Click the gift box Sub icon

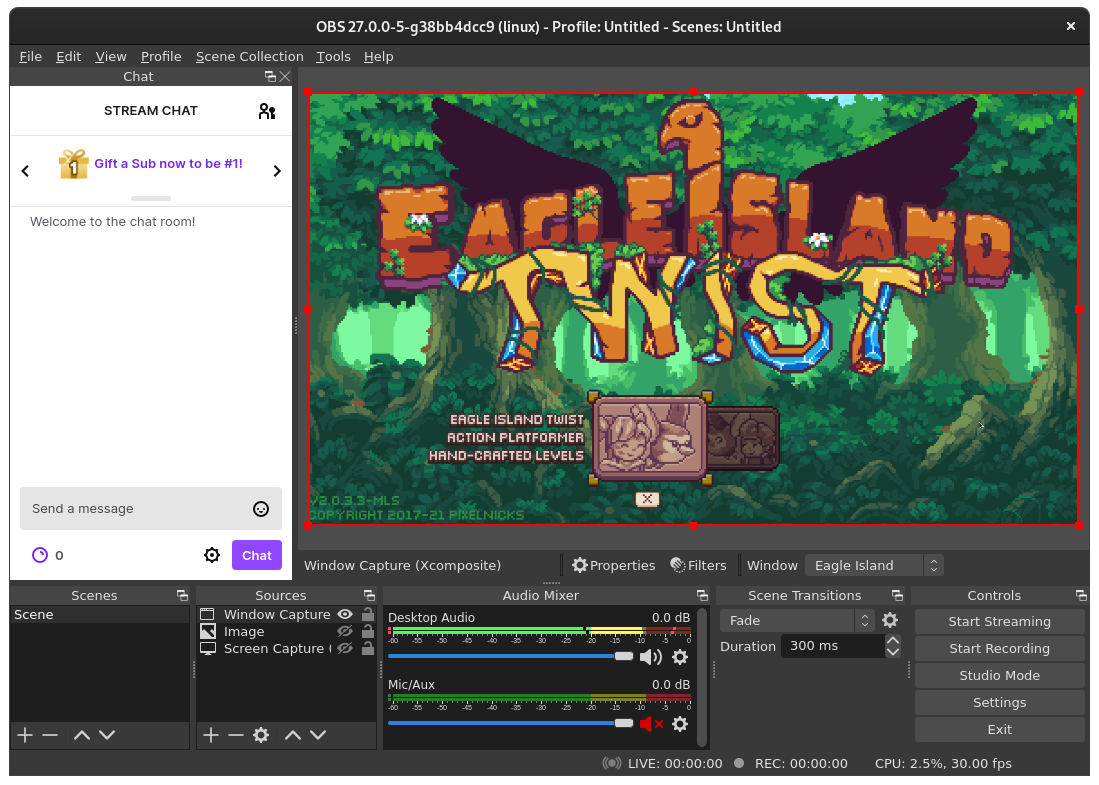[x=73, y=164]
